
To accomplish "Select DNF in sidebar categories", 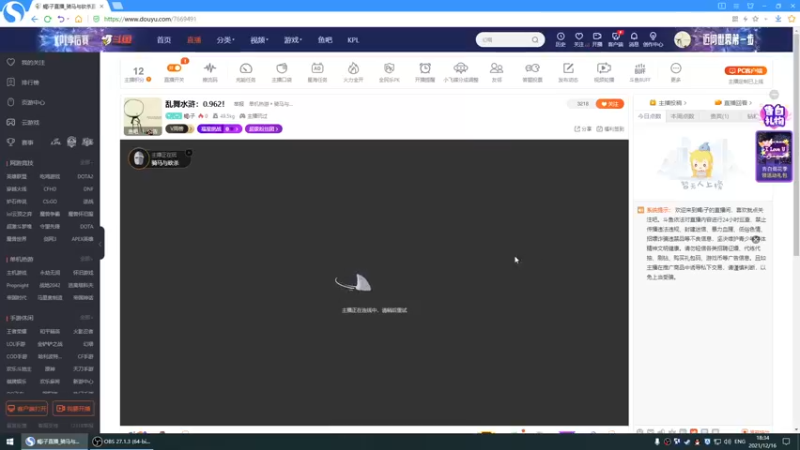I will point(88,189).
